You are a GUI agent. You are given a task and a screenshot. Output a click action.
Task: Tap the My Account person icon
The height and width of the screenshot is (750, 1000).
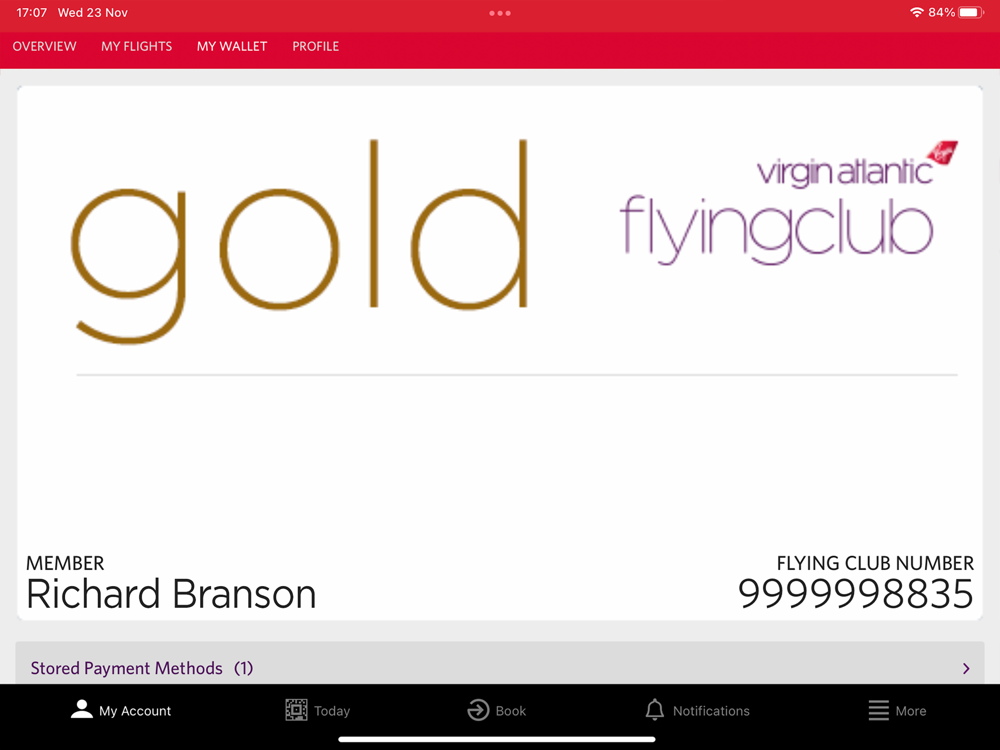(x=82, y=709)
